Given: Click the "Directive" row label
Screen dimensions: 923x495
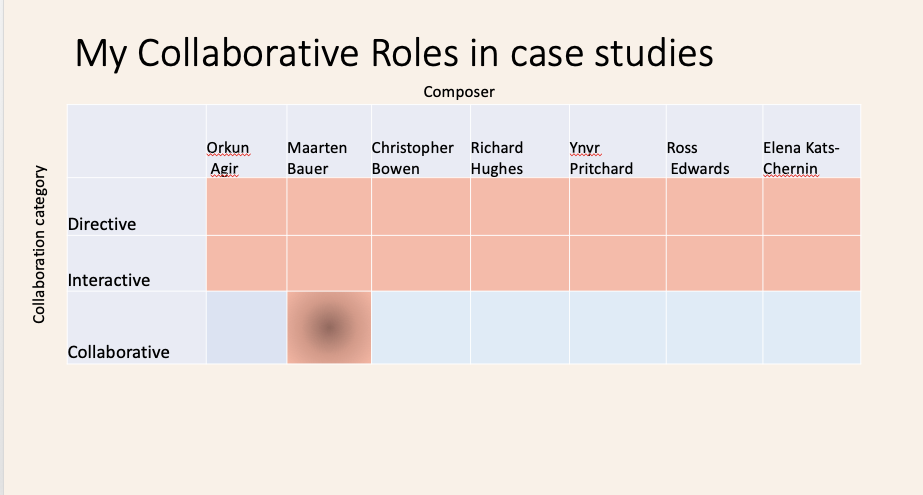Looking at the screenshot, I should (x=102, y=224).
